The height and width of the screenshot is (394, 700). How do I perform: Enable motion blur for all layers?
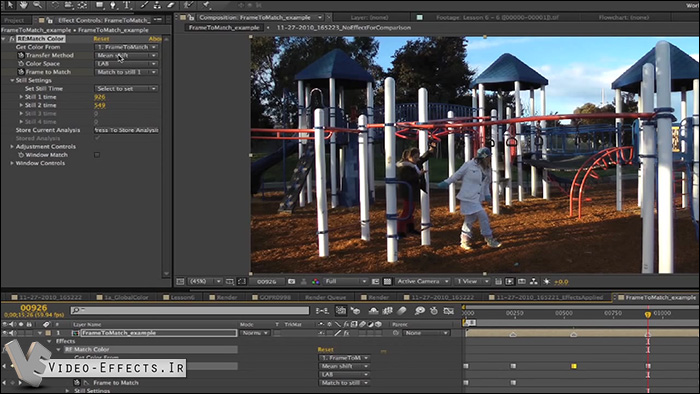point(402,311)
